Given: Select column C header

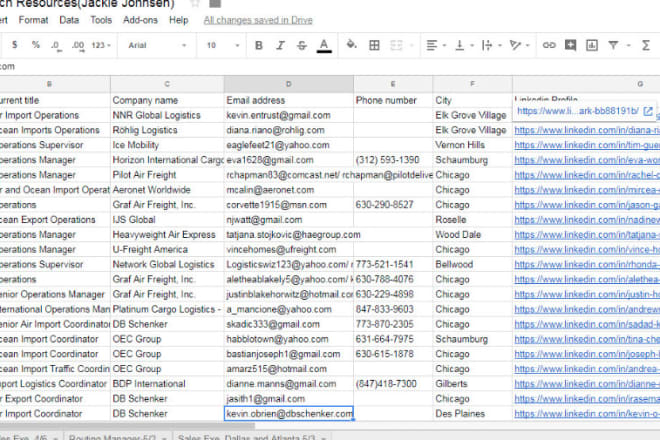Looking at the screenshot, I should pyautogui.click(x=167, y=84).
